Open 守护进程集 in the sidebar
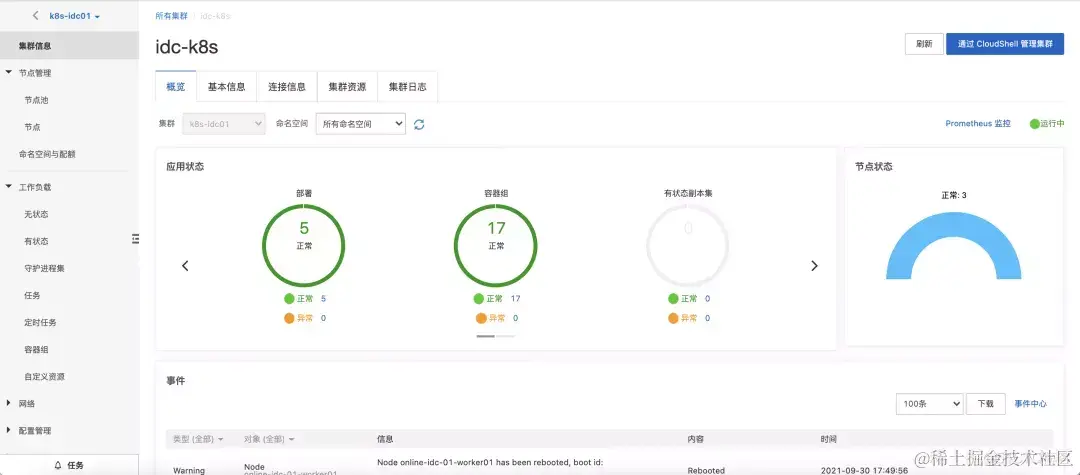The height and width of the screenshot is (475, 1080). [x=44, y=268]
